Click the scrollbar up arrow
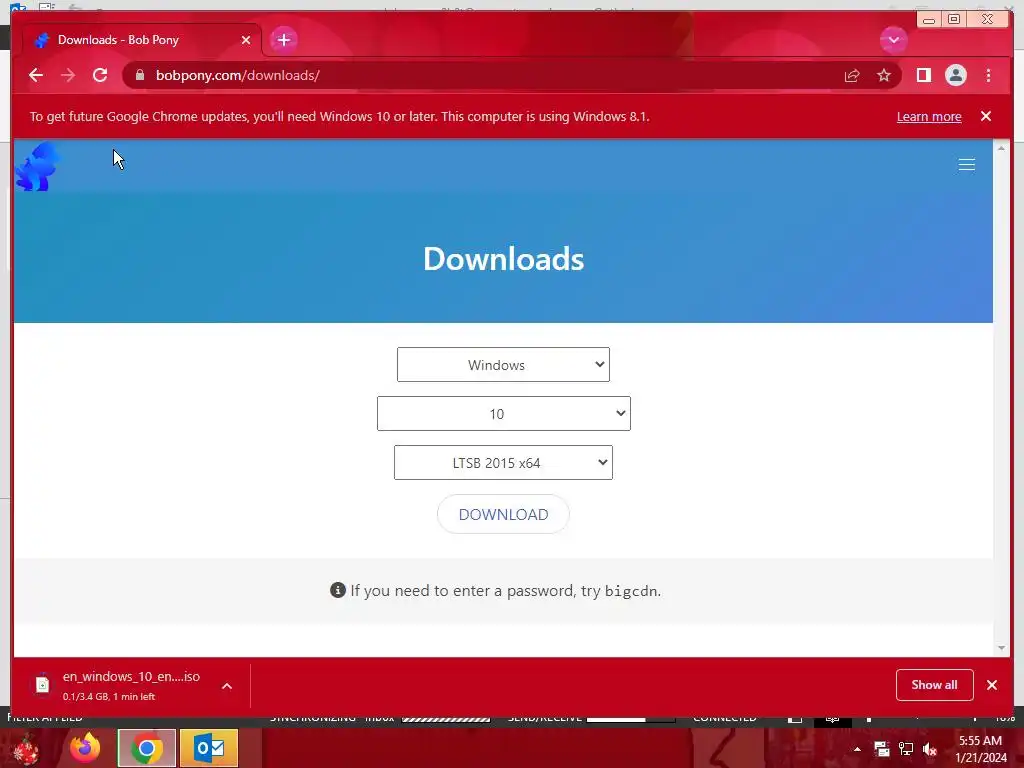Image resolution: width=1024 pixels, height=768 pixels. tap(1001, 148)
